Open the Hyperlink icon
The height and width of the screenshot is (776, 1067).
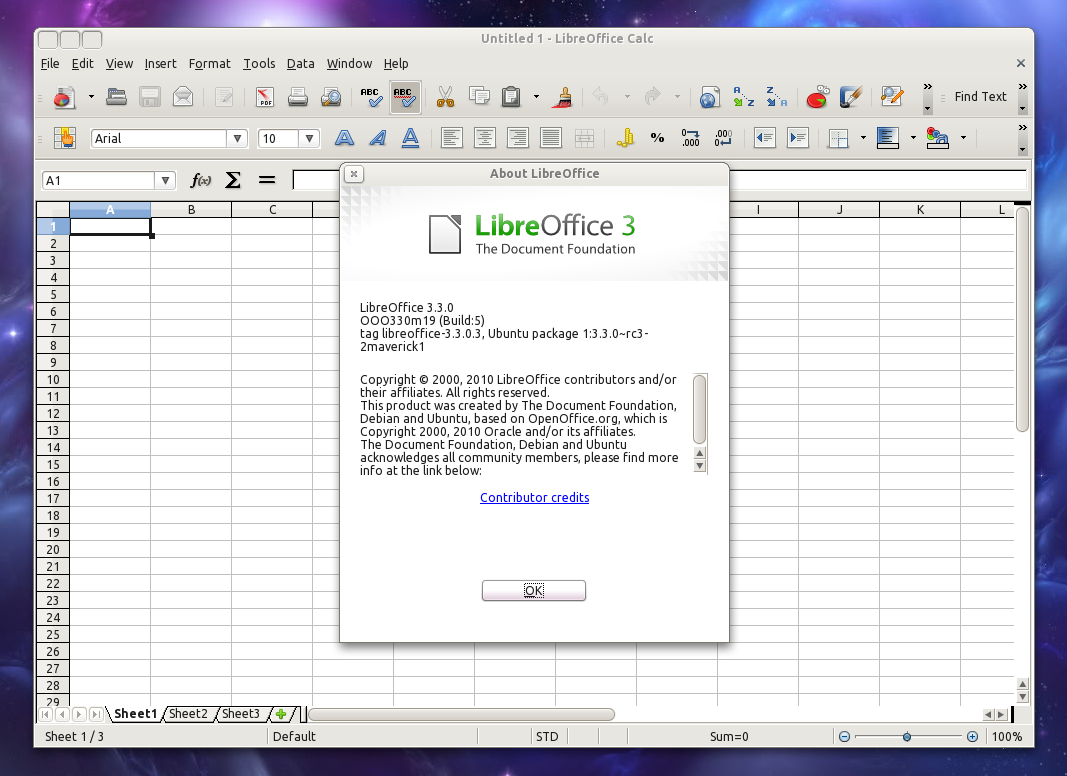(709, 97)
